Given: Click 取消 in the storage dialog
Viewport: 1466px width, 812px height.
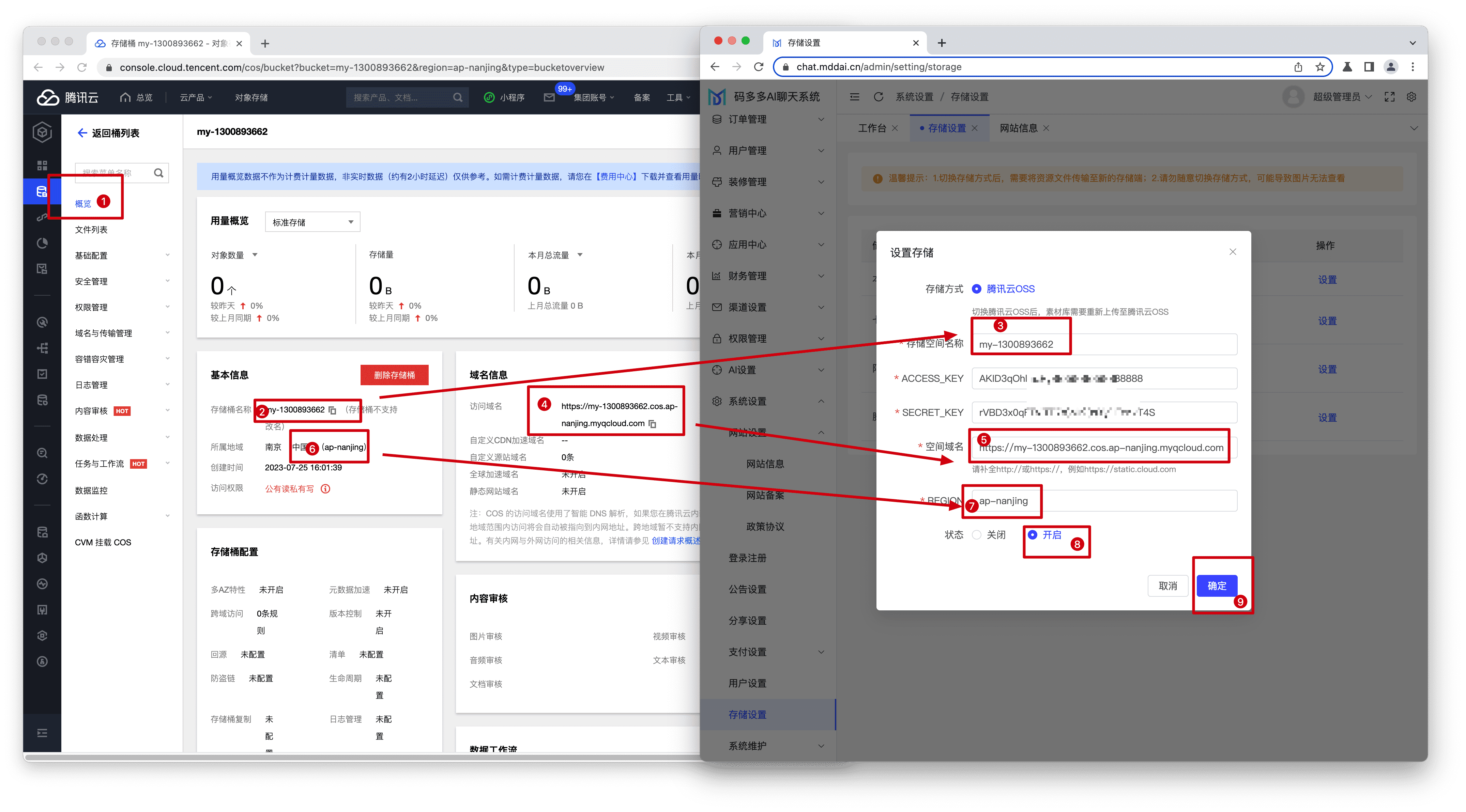Looking at the screenshot, I should 1168,586.
